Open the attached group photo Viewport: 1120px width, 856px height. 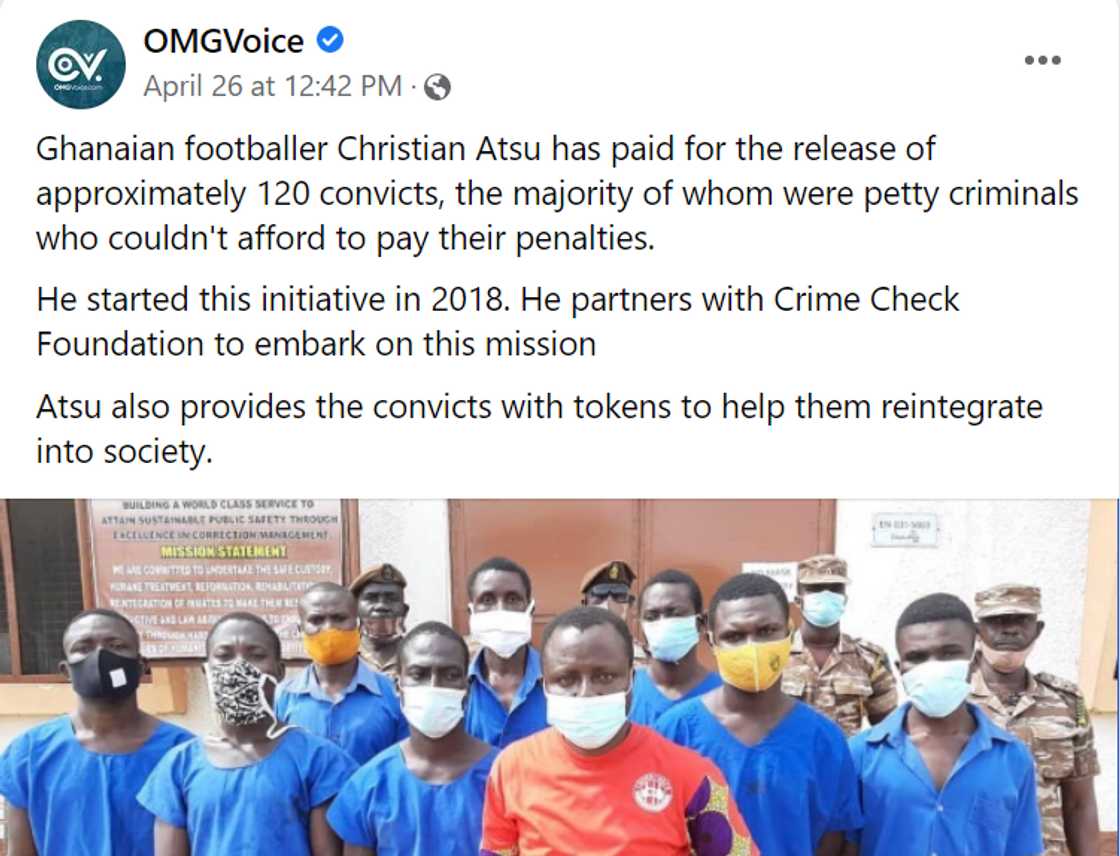pyautogui.click(x=560, y=677)
